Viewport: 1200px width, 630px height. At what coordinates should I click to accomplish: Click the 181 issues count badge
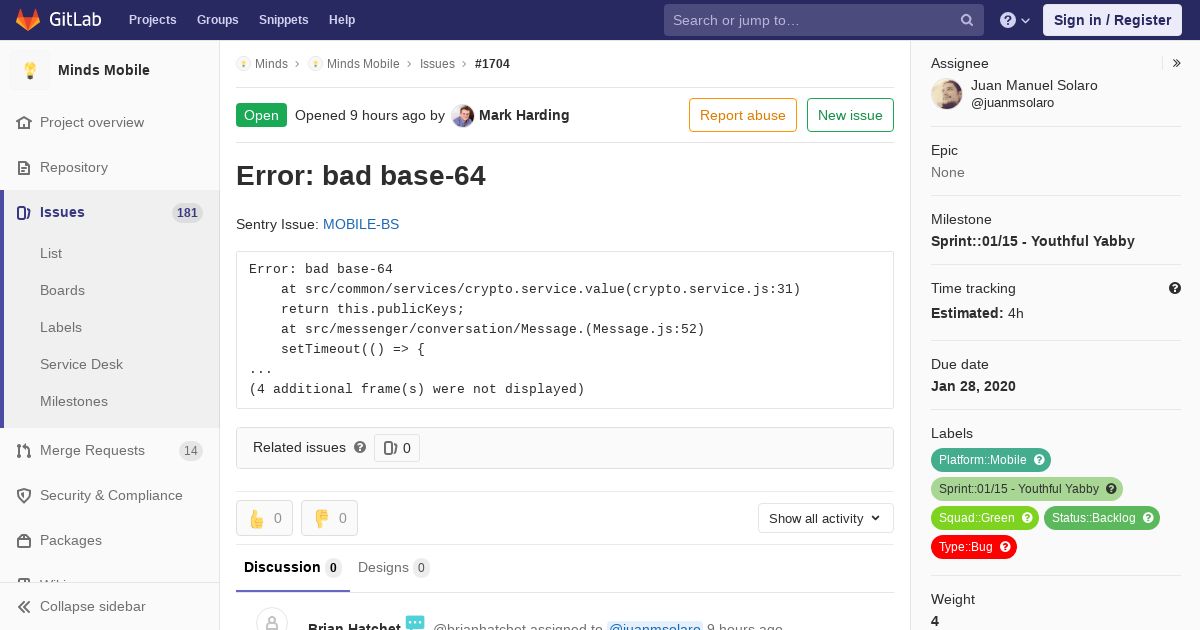[187, 213]
